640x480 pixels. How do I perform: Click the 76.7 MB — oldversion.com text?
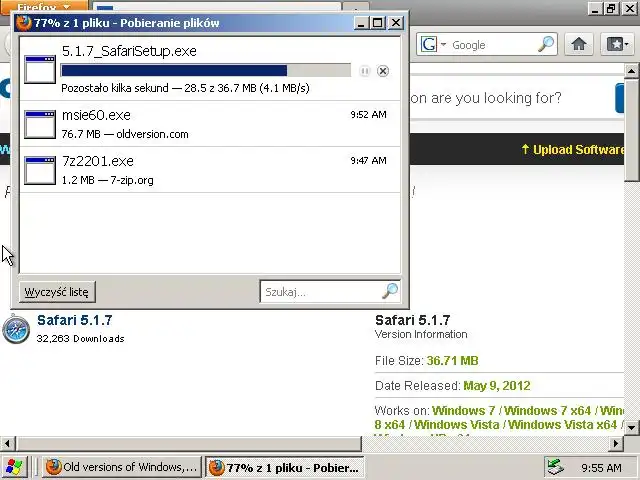(x=125, y=134)
